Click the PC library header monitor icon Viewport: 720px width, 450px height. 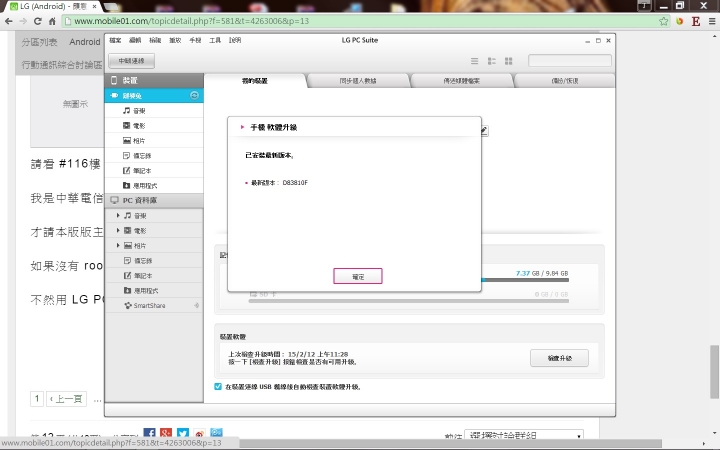(114, 200)
